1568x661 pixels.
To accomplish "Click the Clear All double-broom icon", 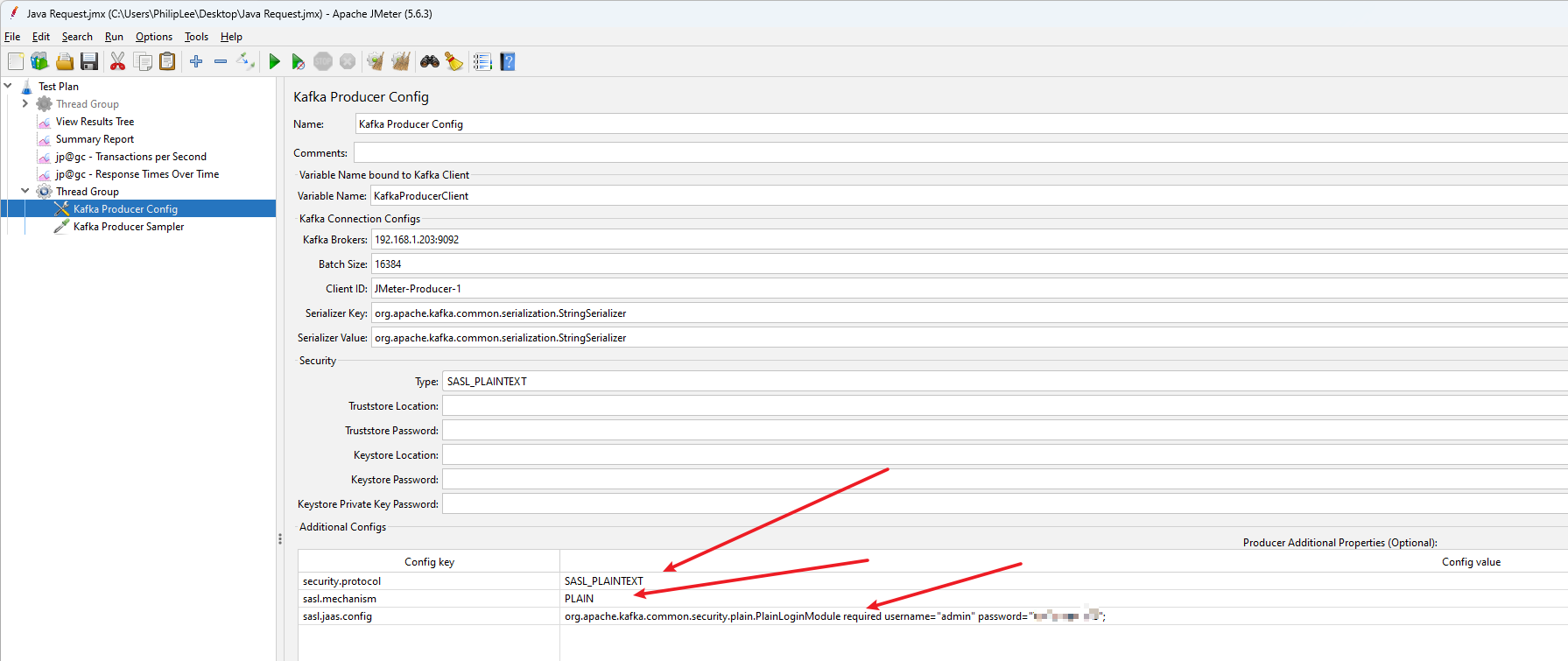I will pyautogui.click(x=401, y=61).
